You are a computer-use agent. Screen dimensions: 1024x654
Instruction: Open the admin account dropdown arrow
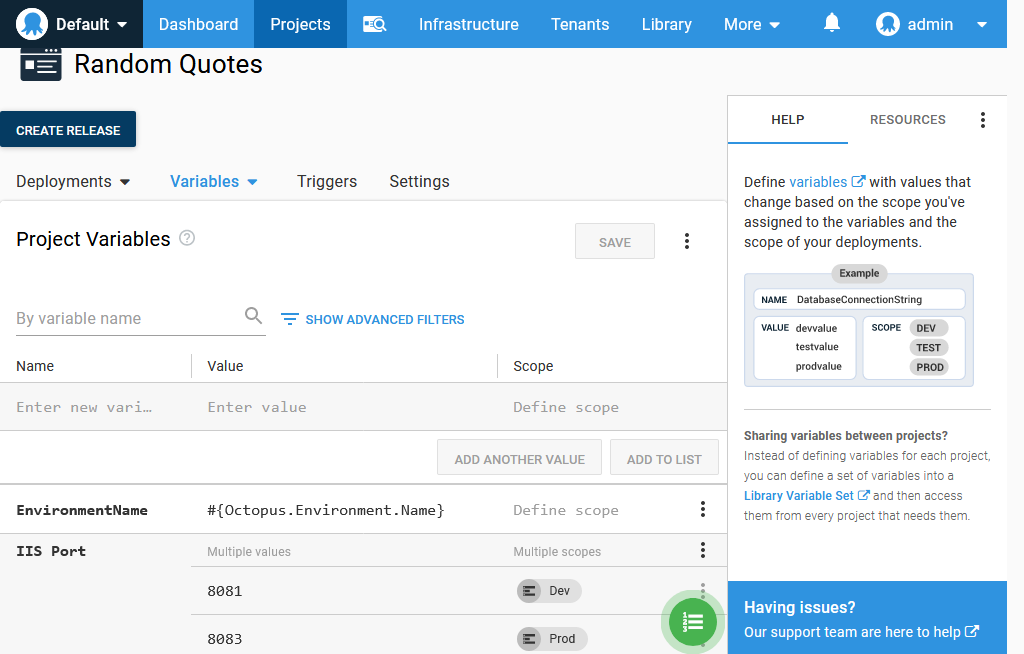pos(982,25)
